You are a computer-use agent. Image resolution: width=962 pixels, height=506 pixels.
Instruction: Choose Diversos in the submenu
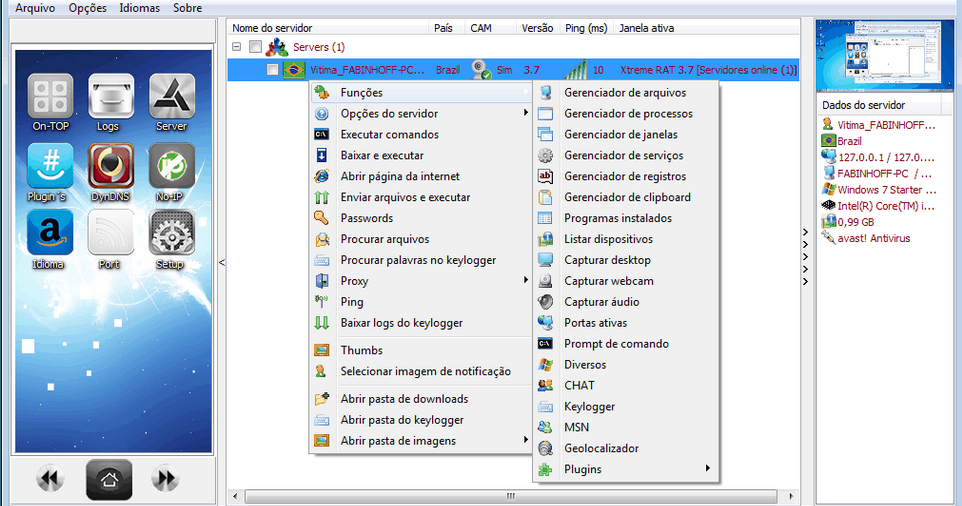point(625,364)
